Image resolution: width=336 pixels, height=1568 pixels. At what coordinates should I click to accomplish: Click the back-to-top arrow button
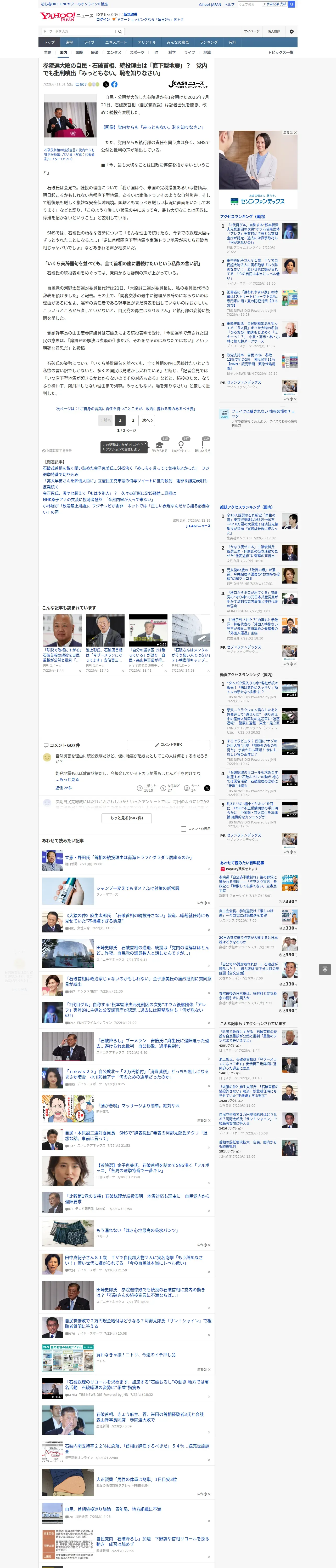pos(325,970)
